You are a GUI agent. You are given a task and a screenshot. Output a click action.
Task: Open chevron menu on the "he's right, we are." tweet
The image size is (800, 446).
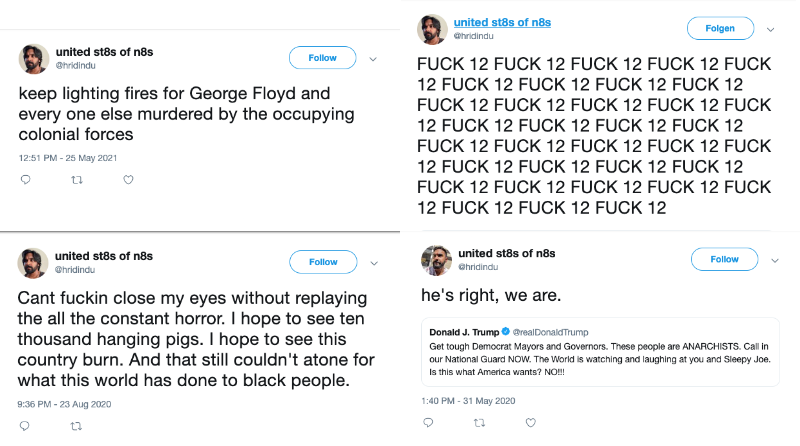coord(774,260)
